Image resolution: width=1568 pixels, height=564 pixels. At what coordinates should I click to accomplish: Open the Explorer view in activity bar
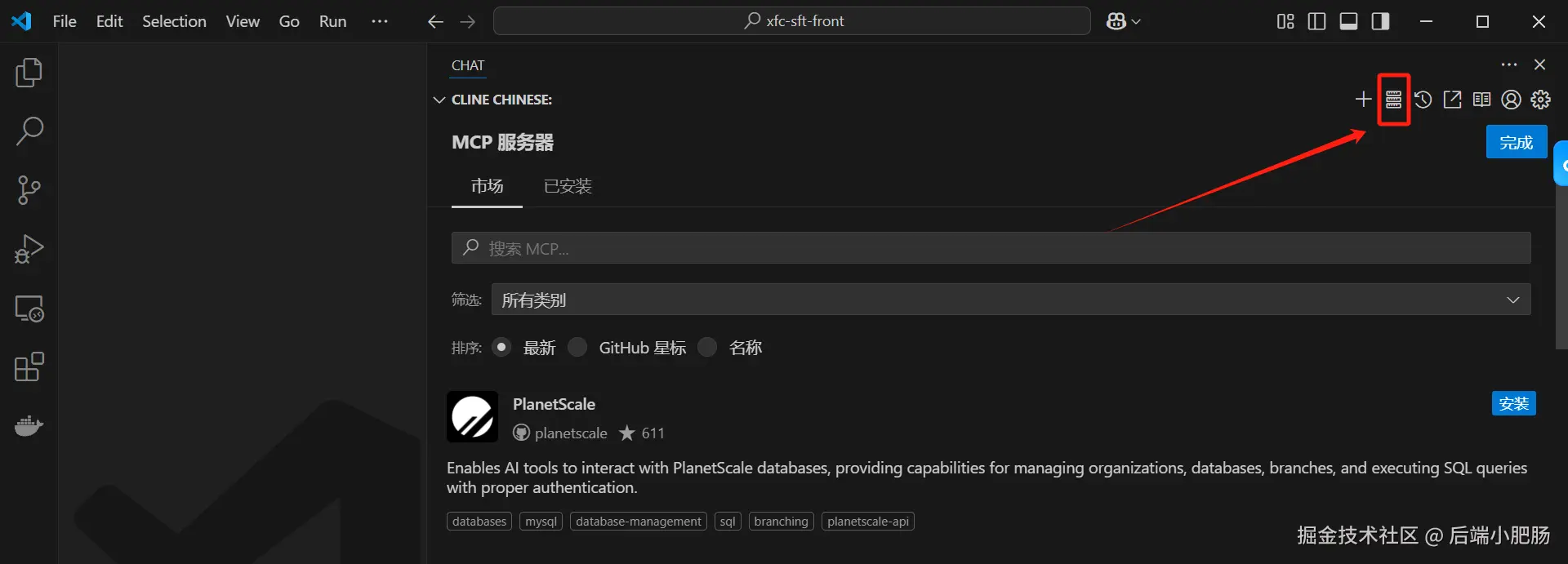(x=29, y=73)
